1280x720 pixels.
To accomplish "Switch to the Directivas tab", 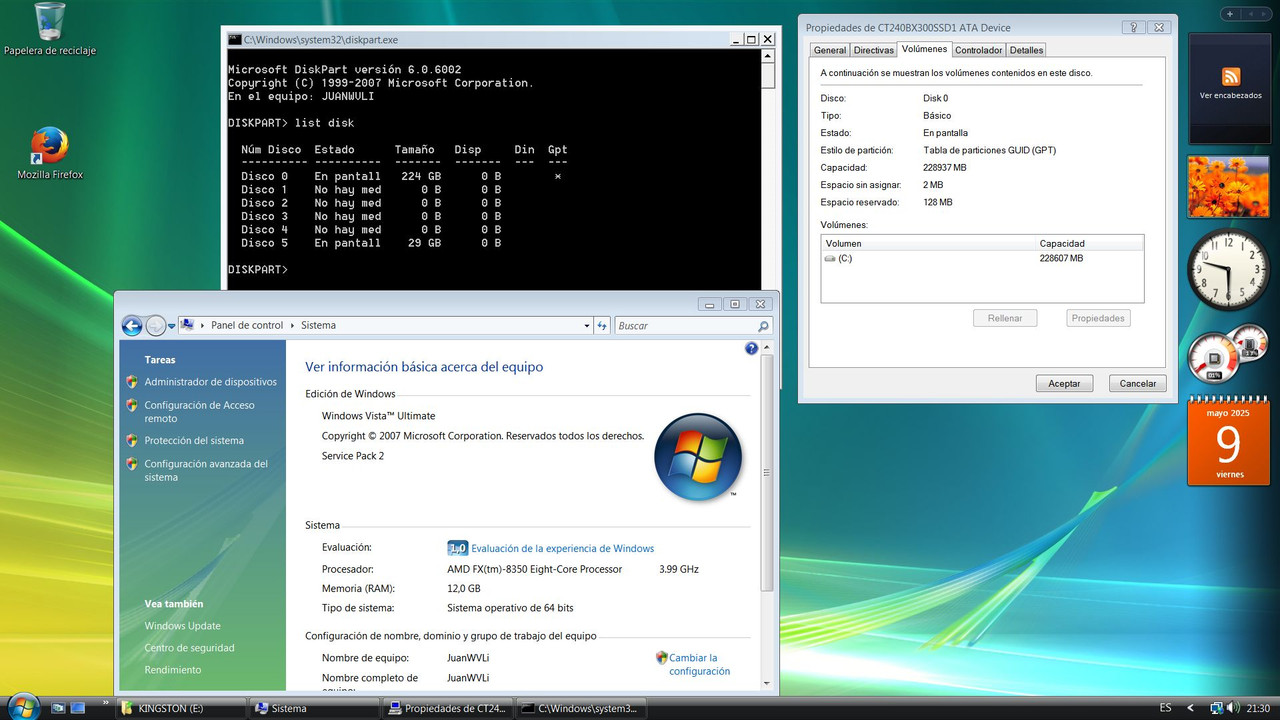I will click(874, 50).
